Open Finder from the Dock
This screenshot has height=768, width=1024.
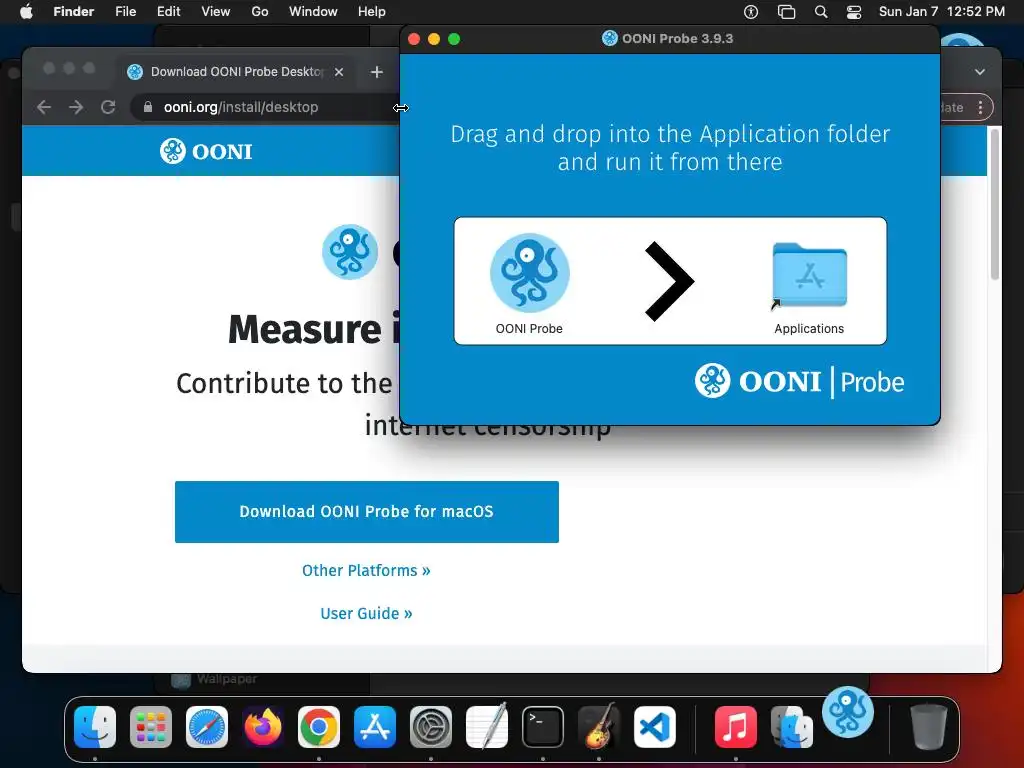[95, 727]
